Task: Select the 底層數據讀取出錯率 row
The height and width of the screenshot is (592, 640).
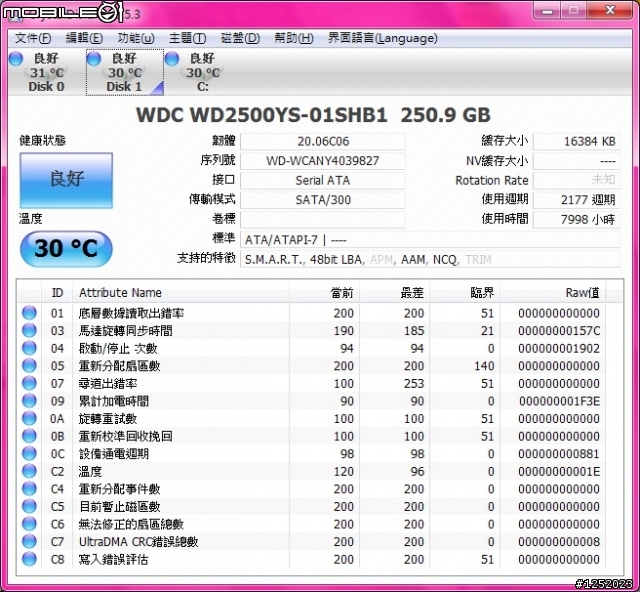Action: (x=312, y=313)
